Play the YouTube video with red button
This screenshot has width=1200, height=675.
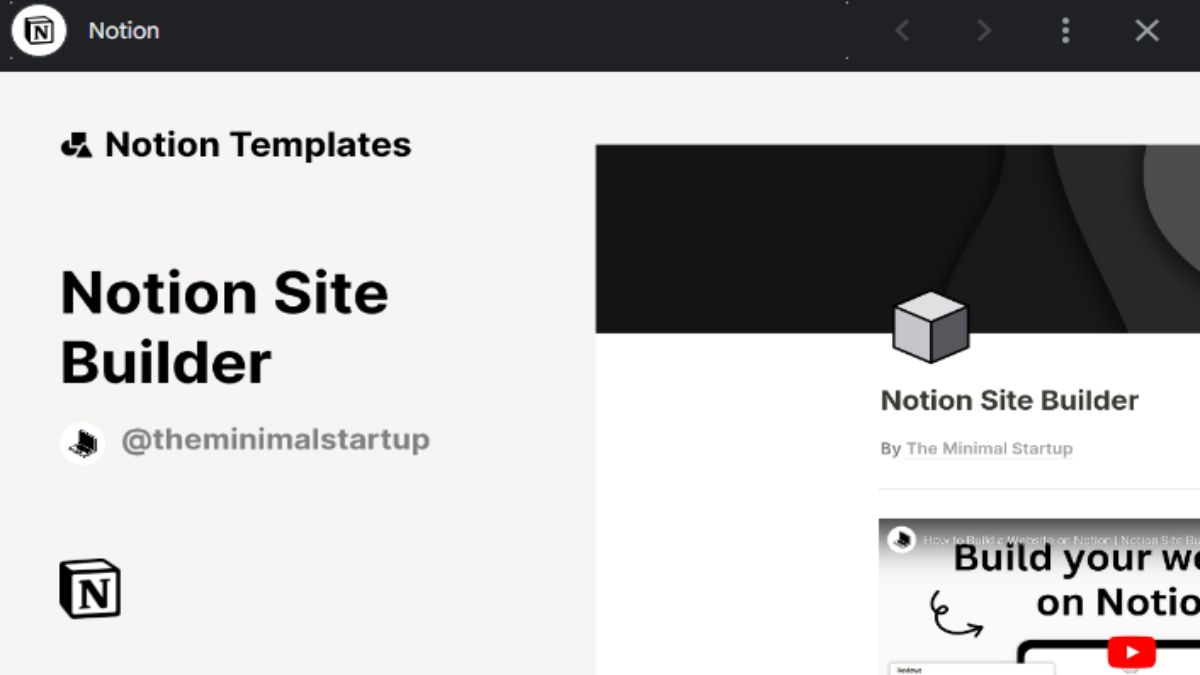point(1132,653)
